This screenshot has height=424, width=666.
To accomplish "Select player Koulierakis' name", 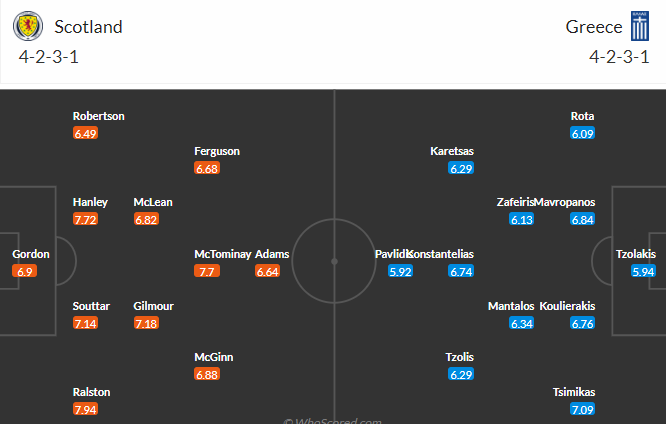I will (567, 306).
